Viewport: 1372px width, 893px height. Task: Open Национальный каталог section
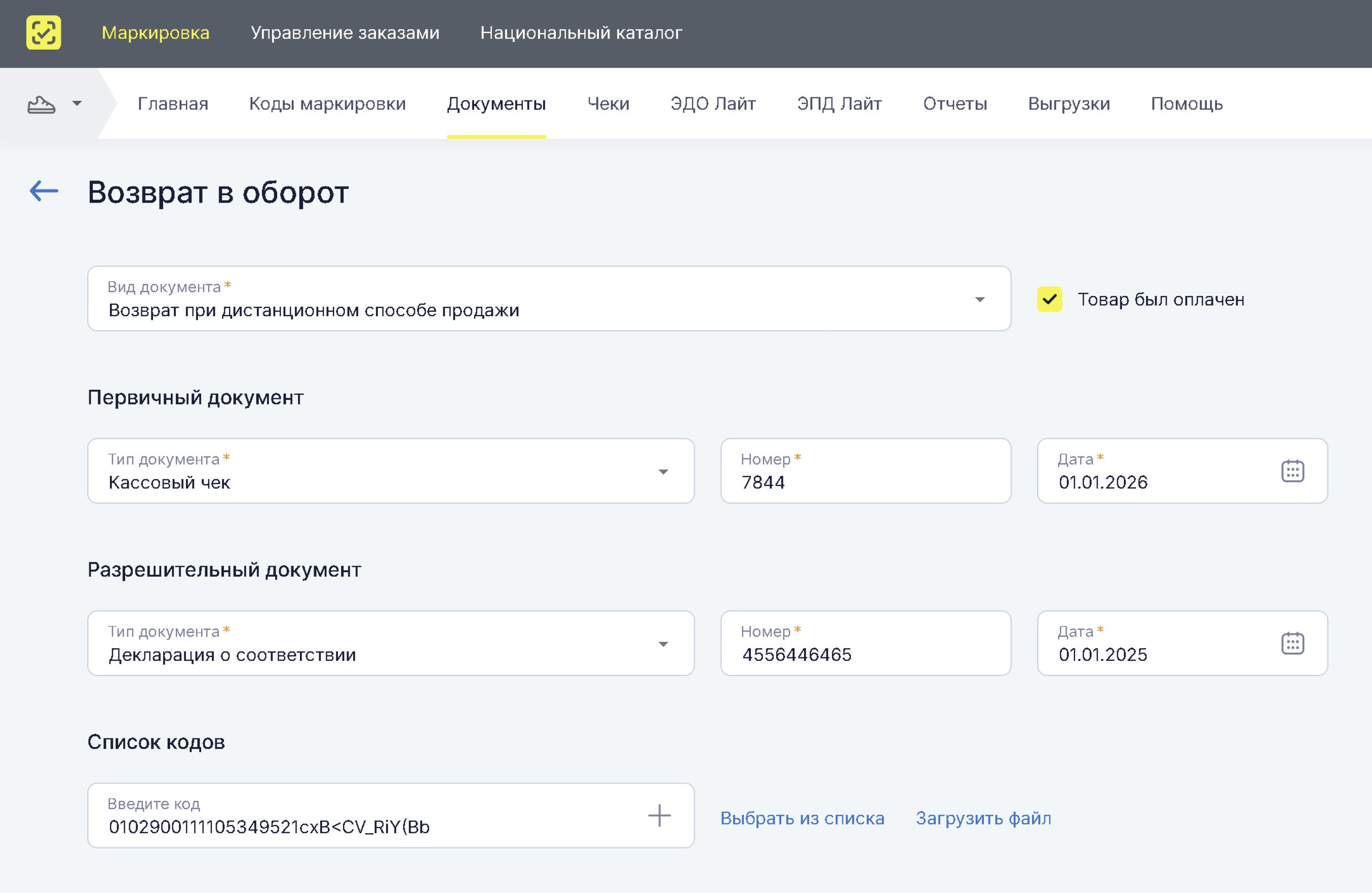pos(581,33)
